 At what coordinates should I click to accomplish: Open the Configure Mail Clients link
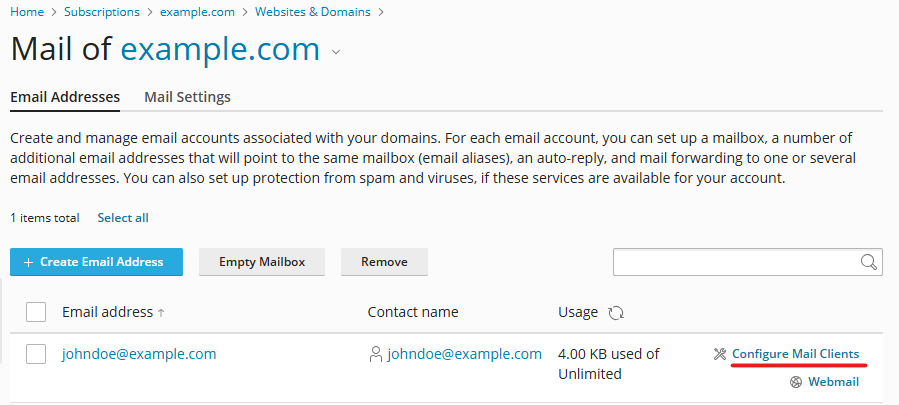click(x=795, y=354)
